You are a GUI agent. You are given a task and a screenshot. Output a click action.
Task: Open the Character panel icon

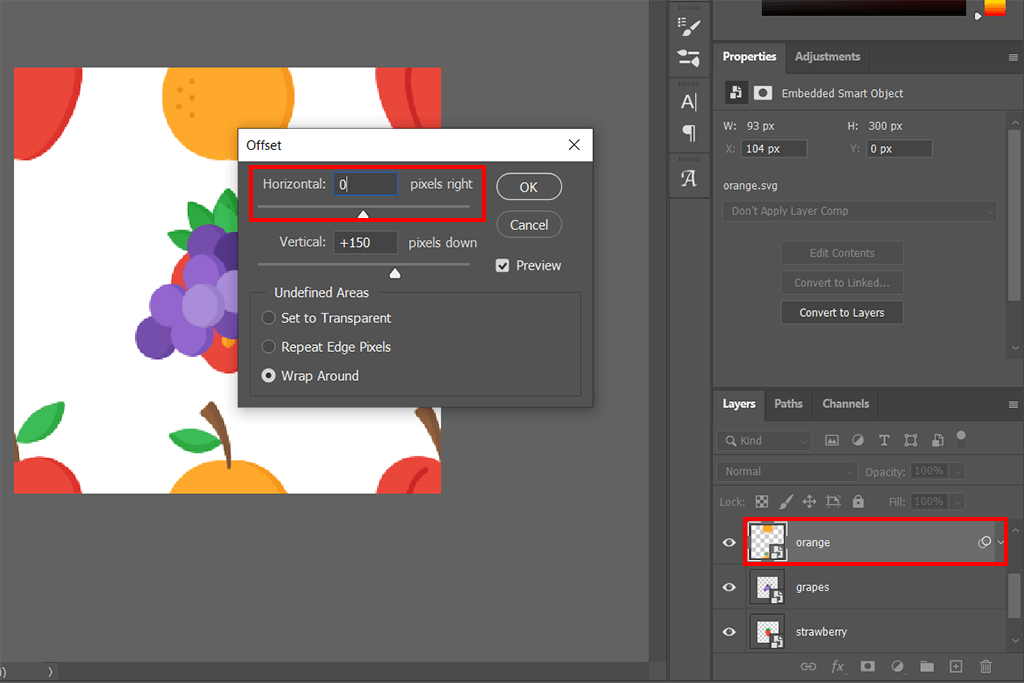click(689, 102)
